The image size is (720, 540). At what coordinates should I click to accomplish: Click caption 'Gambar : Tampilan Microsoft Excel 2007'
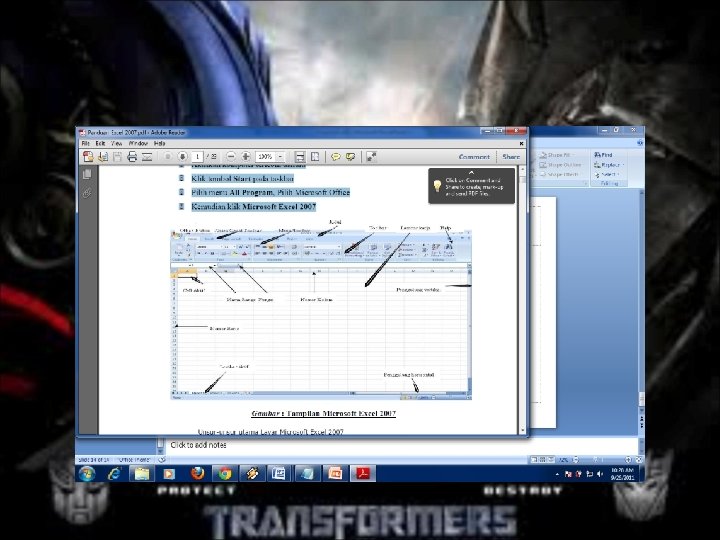(x=324, y=413)
